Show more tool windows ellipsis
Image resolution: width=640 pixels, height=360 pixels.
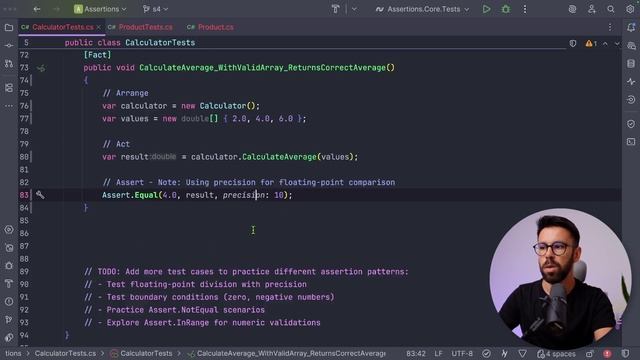(9, 106)
